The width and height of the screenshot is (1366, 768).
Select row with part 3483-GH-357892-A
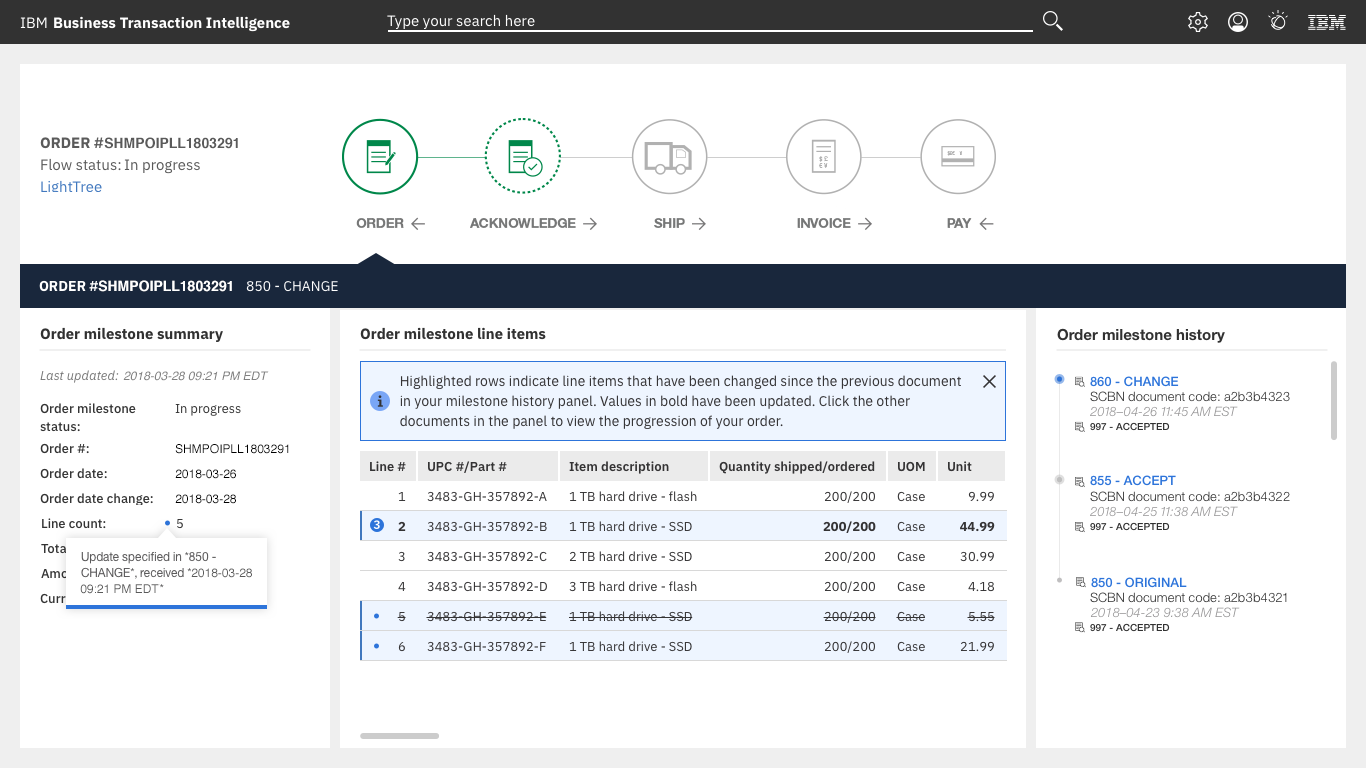(x=683, y=496)
